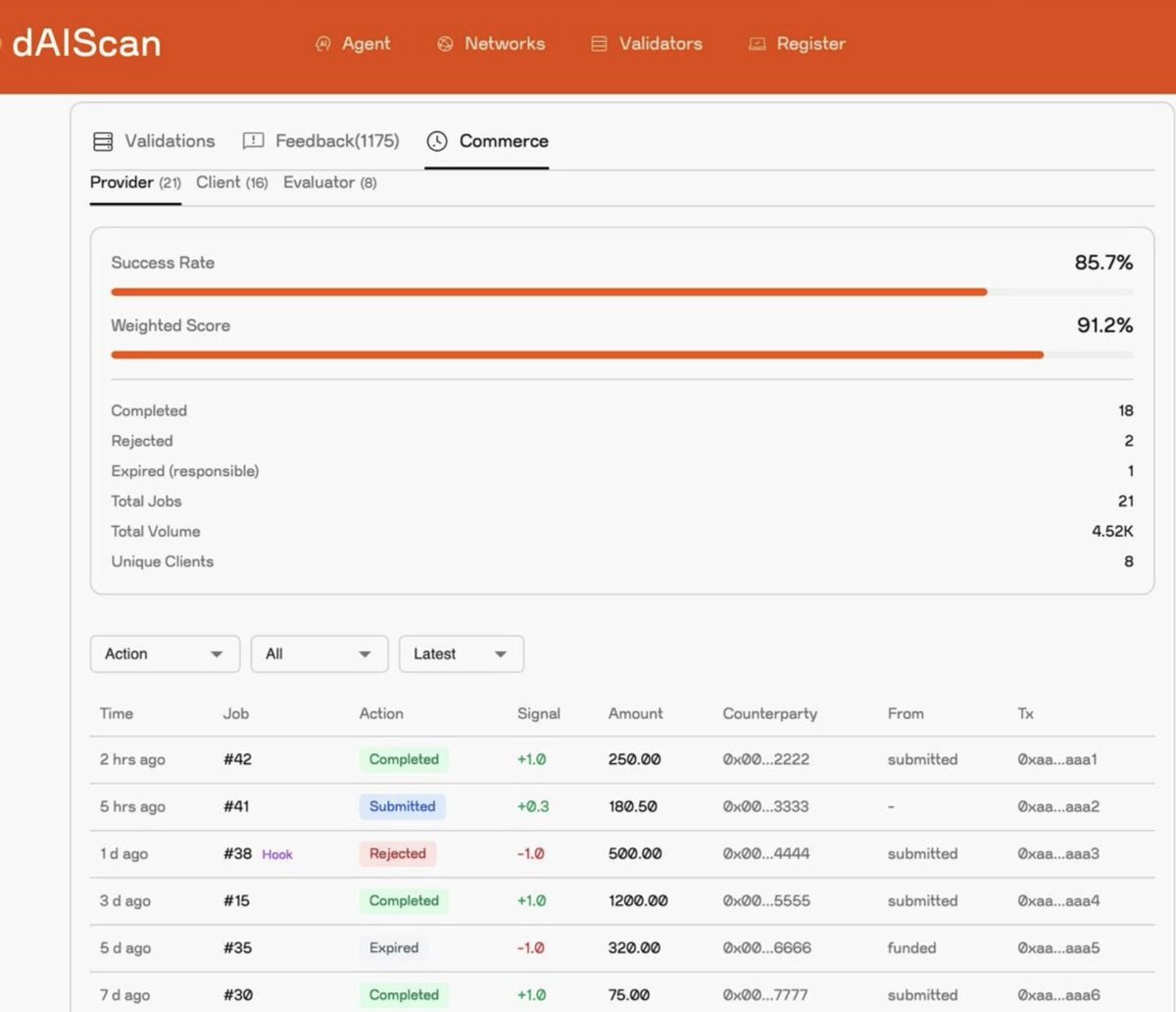This screenshot has width=1176, height=1012.
Task: Click counterparty 0x00...7777
Action: click(x=765, y=994)
